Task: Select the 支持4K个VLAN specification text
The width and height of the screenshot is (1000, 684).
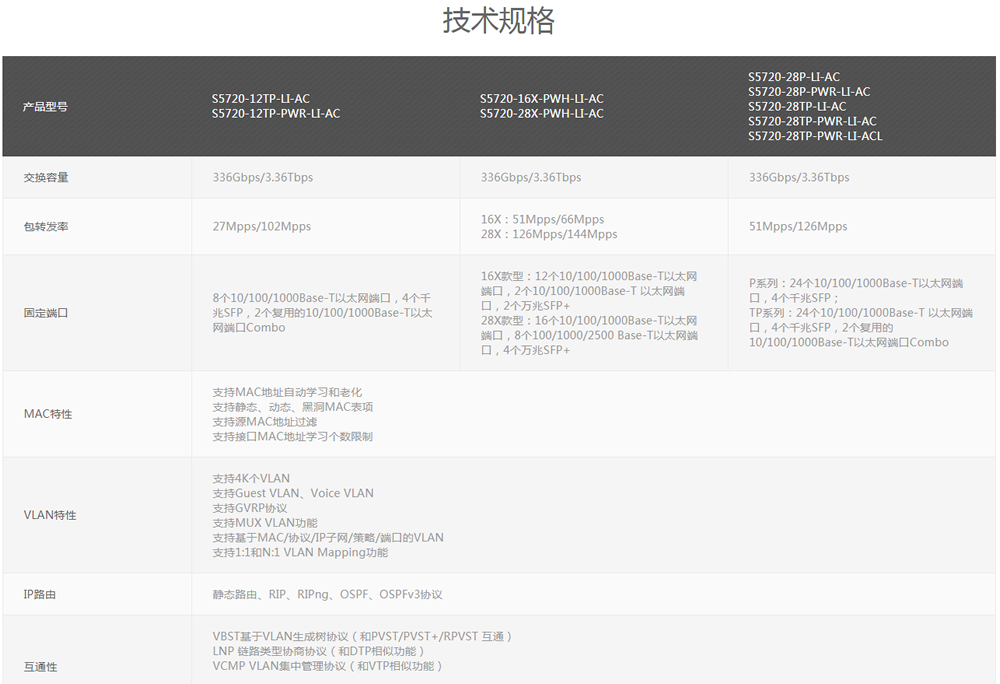Action: (x=253, y=478)
